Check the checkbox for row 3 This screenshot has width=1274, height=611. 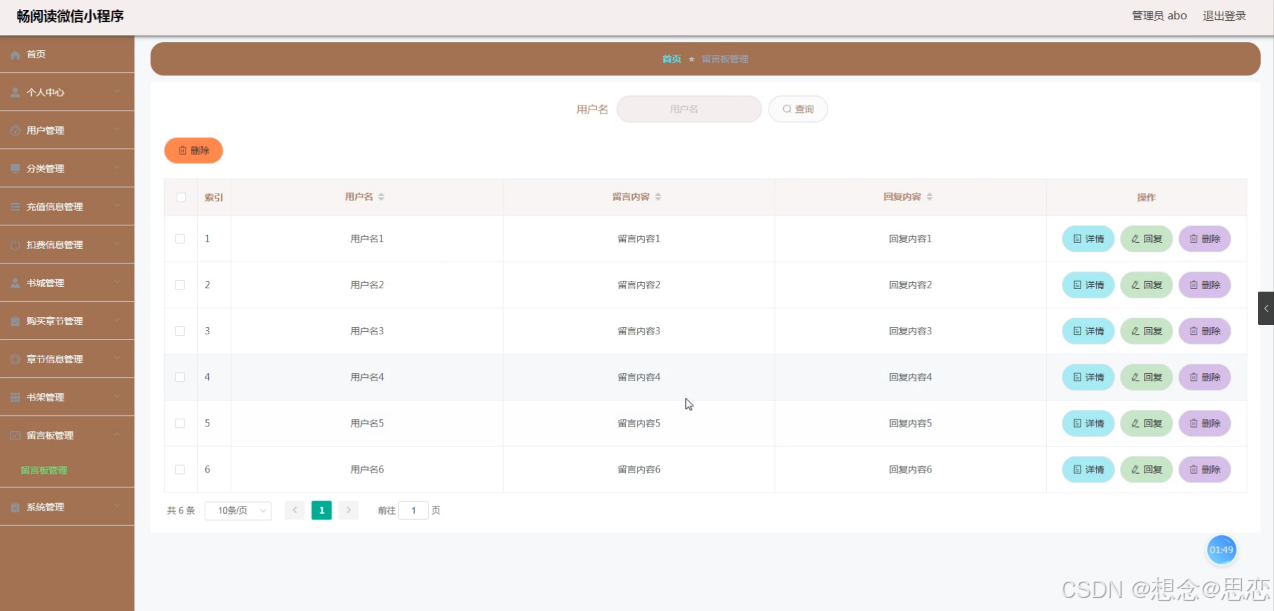pyautogui.click(x=180, y=331)
